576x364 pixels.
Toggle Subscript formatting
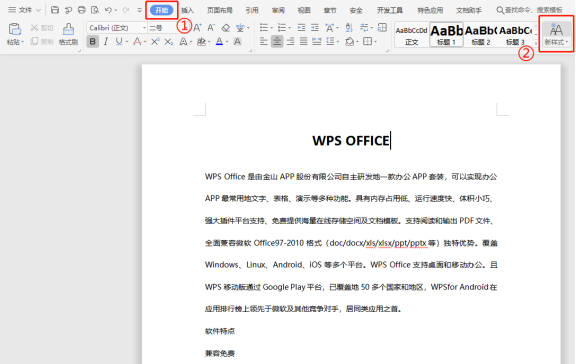point(168,42)
